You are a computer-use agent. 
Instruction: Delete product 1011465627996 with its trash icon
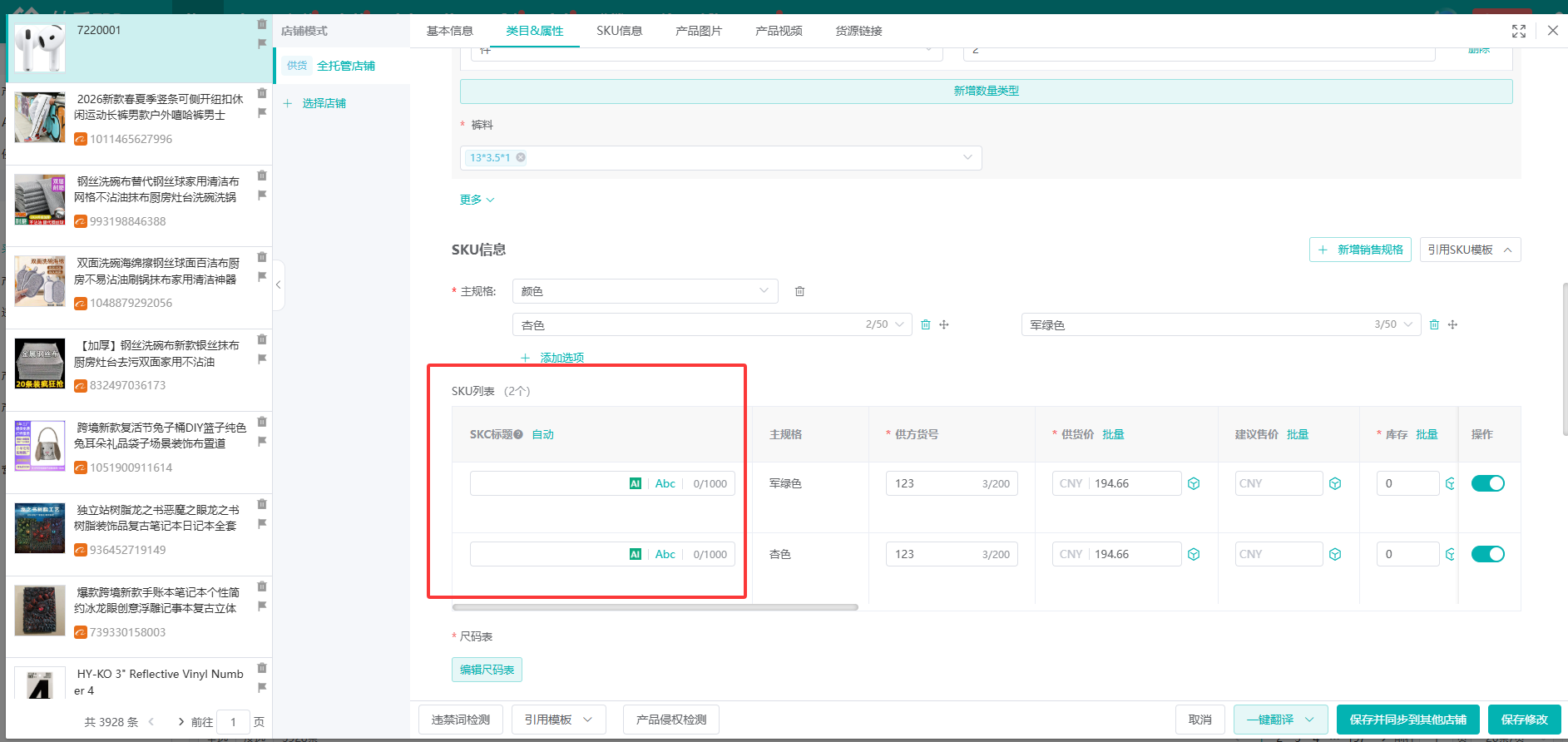[262, 93]
